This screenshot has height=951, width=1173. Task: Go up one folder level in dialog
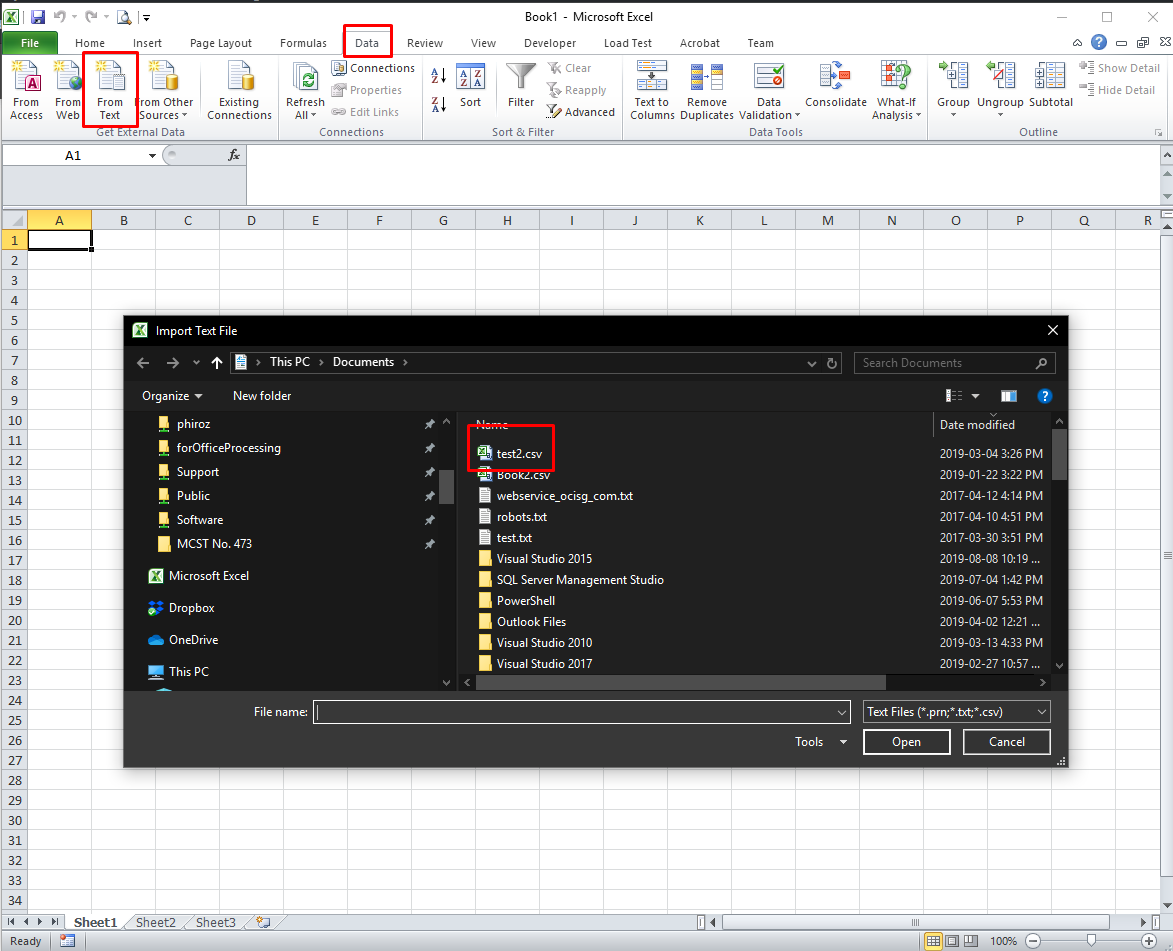[217, 363]
